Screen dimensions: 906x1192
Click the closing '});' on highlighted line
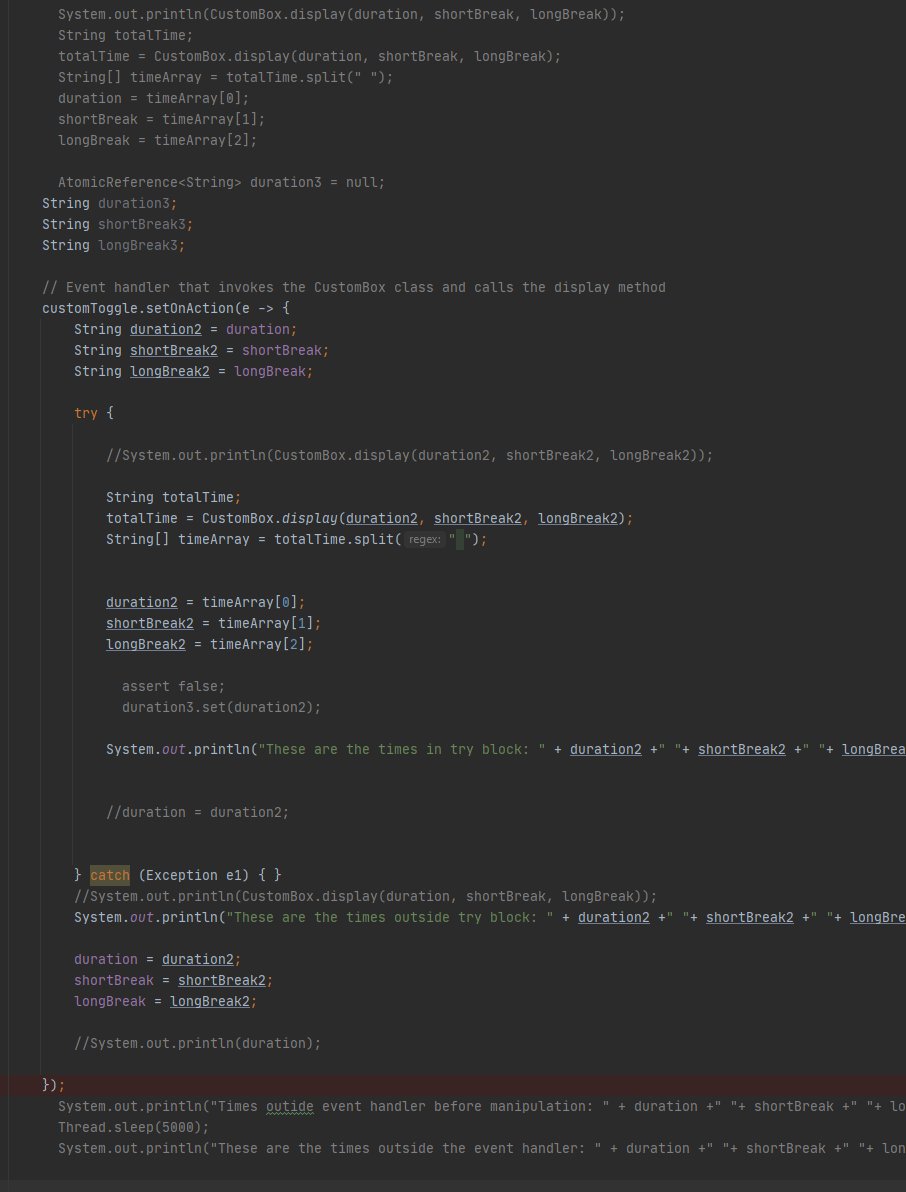[53, 1086]
